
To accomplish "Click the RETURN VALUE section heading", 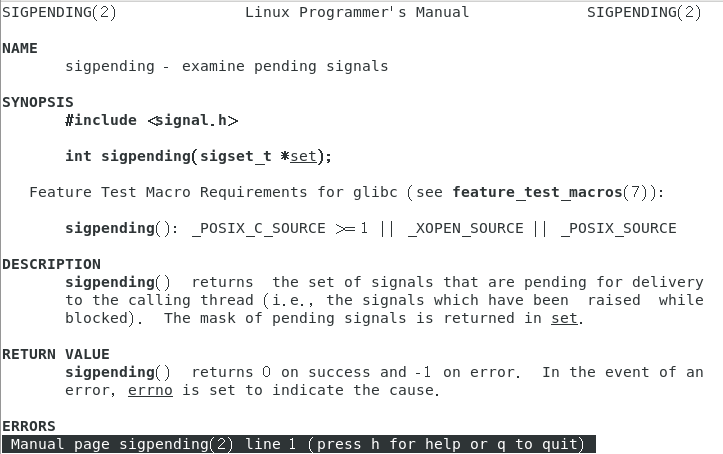I will [55, 354].
